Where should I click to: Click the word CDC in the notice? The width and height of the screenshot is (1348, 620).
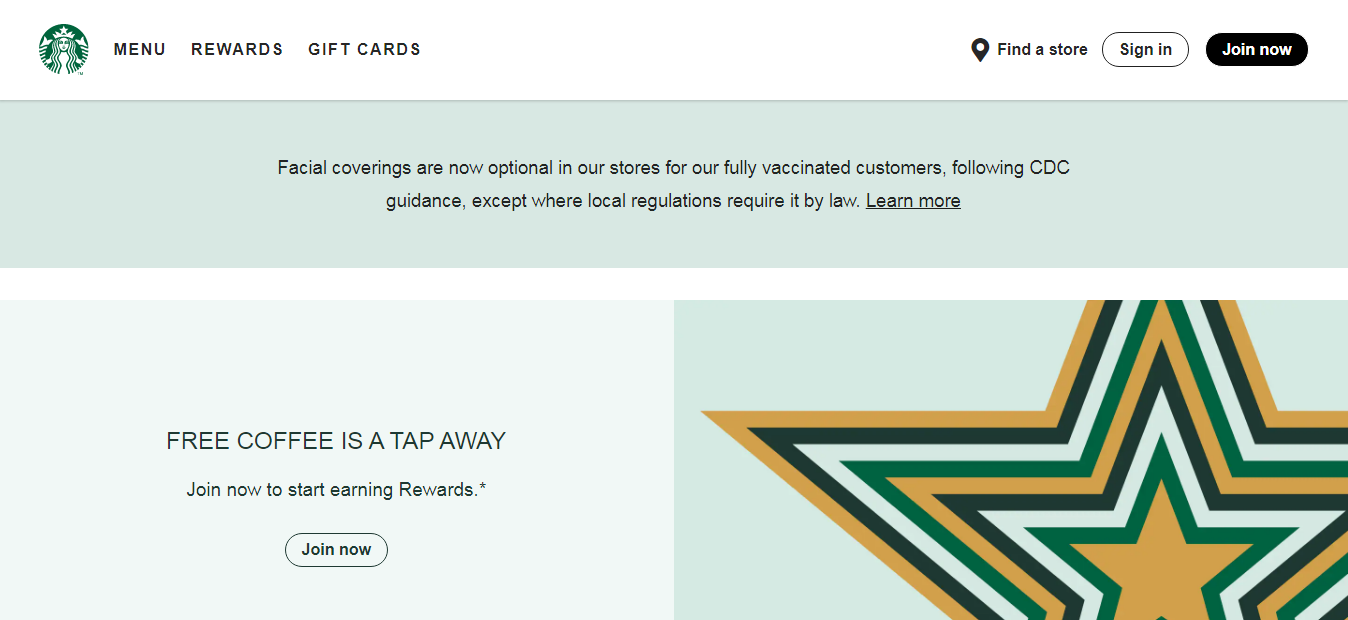1047,168
